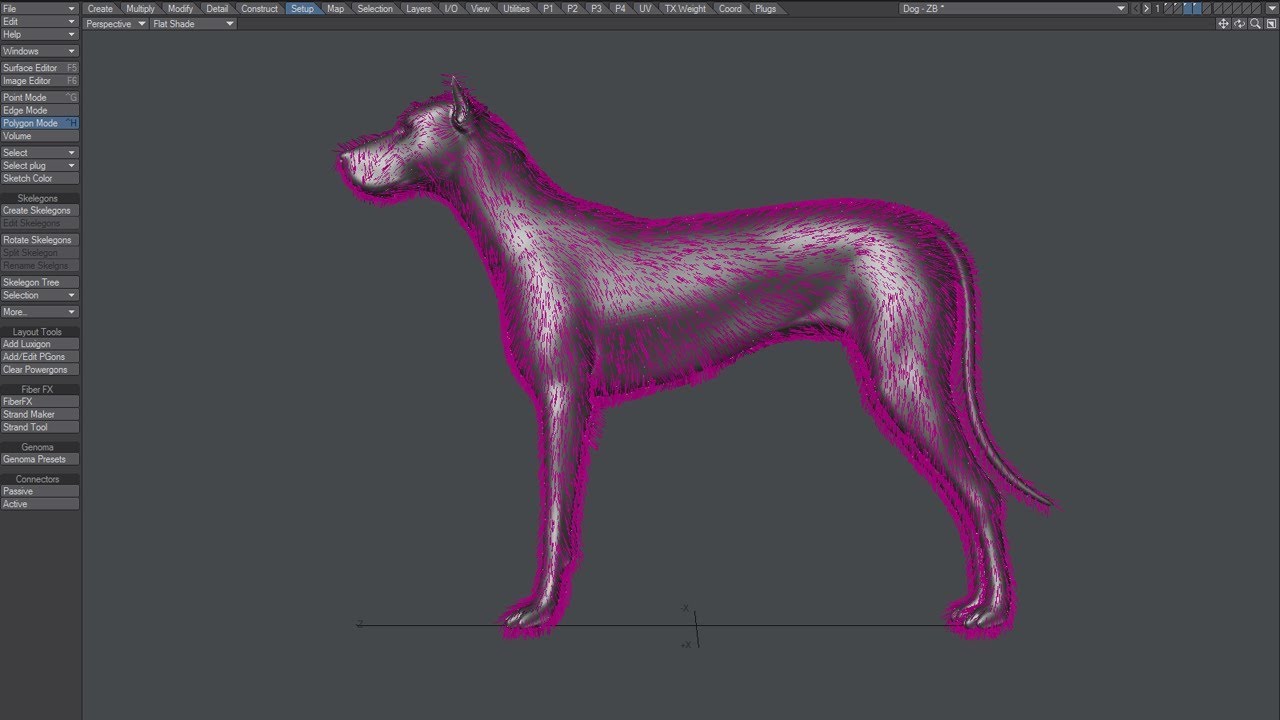Switch to the Plugs tab
1280x720 pixels.
point(765,8)
